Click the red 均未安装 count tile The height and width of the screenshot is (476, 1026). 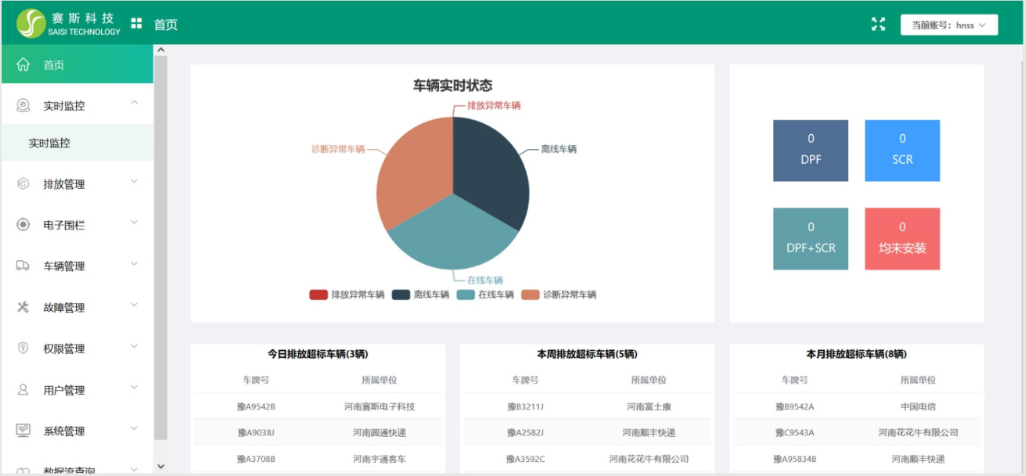[902, 238]
